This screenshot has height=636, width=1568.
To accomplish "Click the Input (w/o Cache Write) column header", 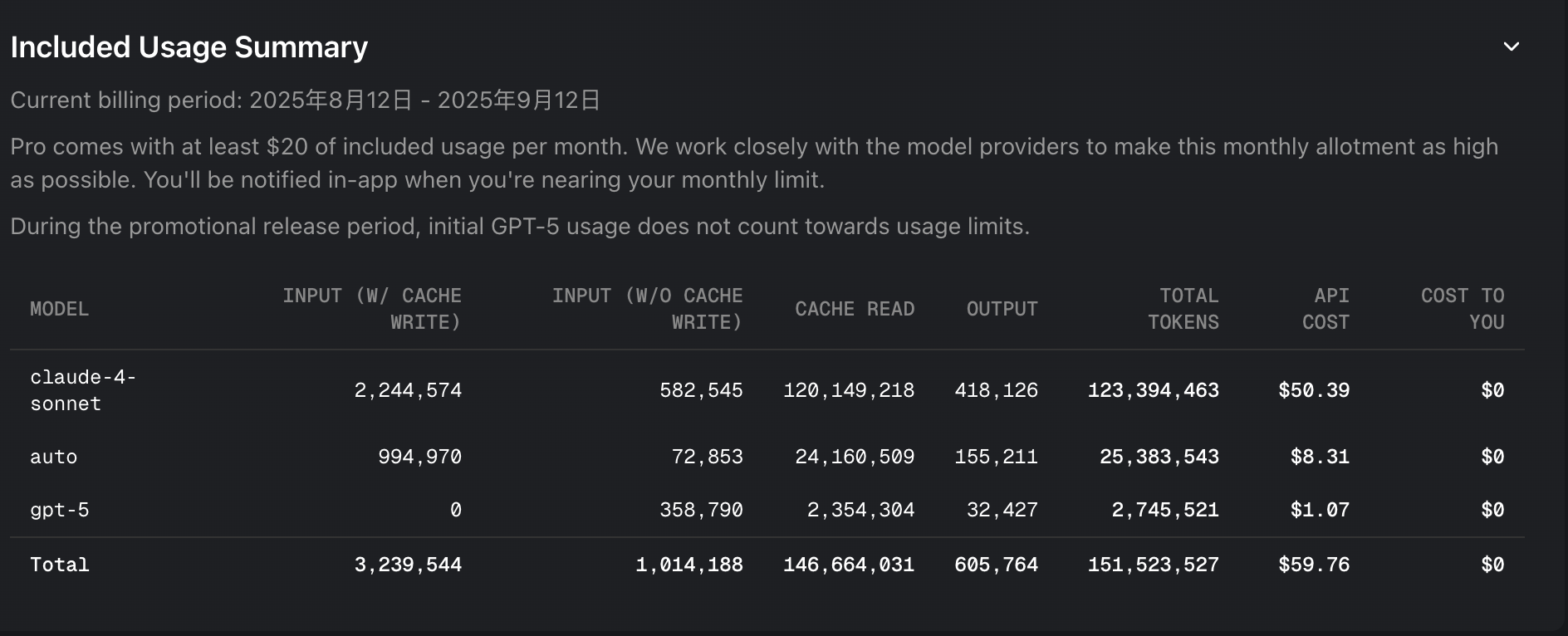I will (648, 309).
